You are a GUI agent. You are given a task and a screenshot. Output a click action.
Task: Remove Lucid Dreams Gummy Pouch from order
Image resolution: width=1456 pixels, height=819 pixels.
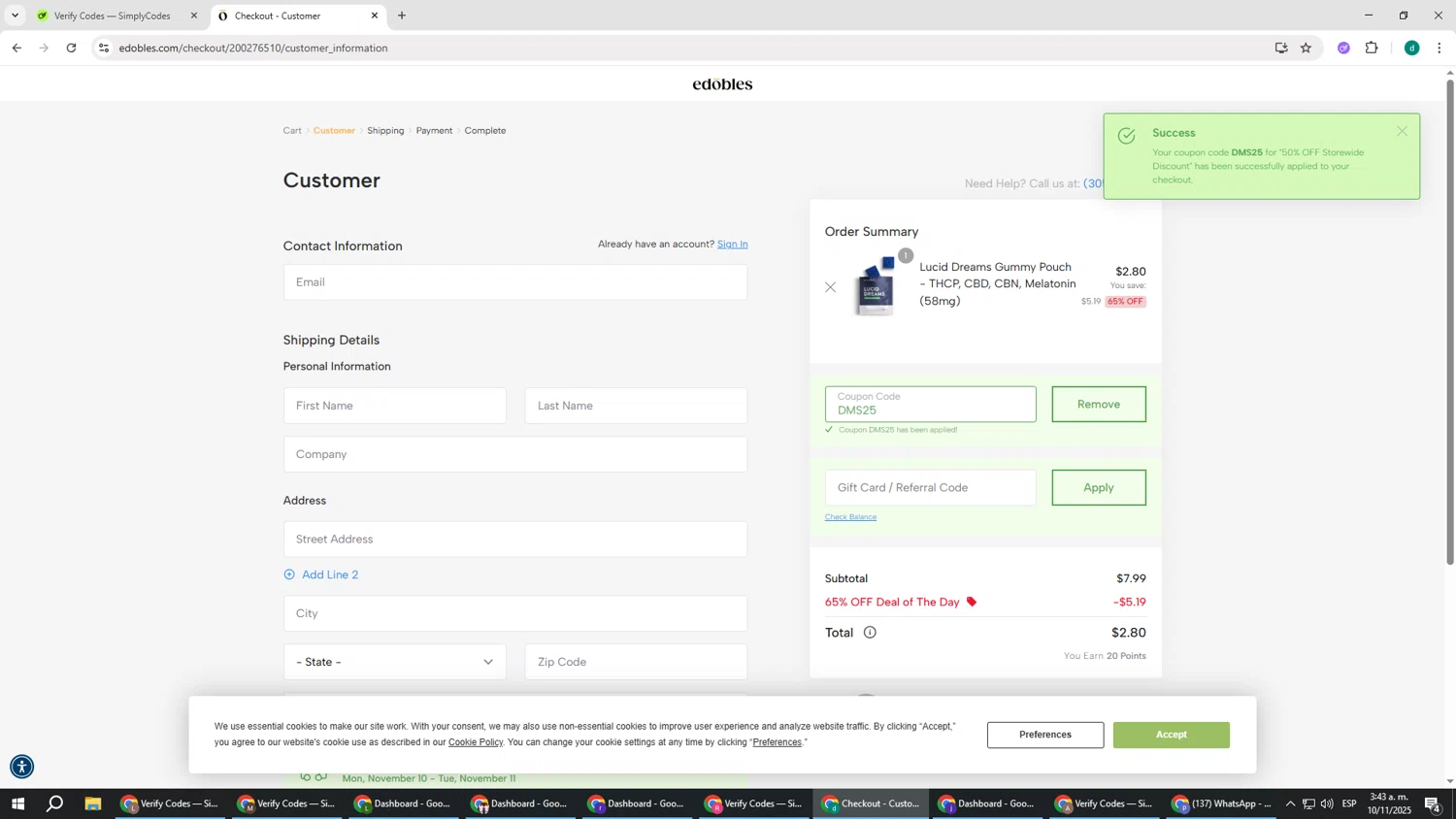coord(830,287)
